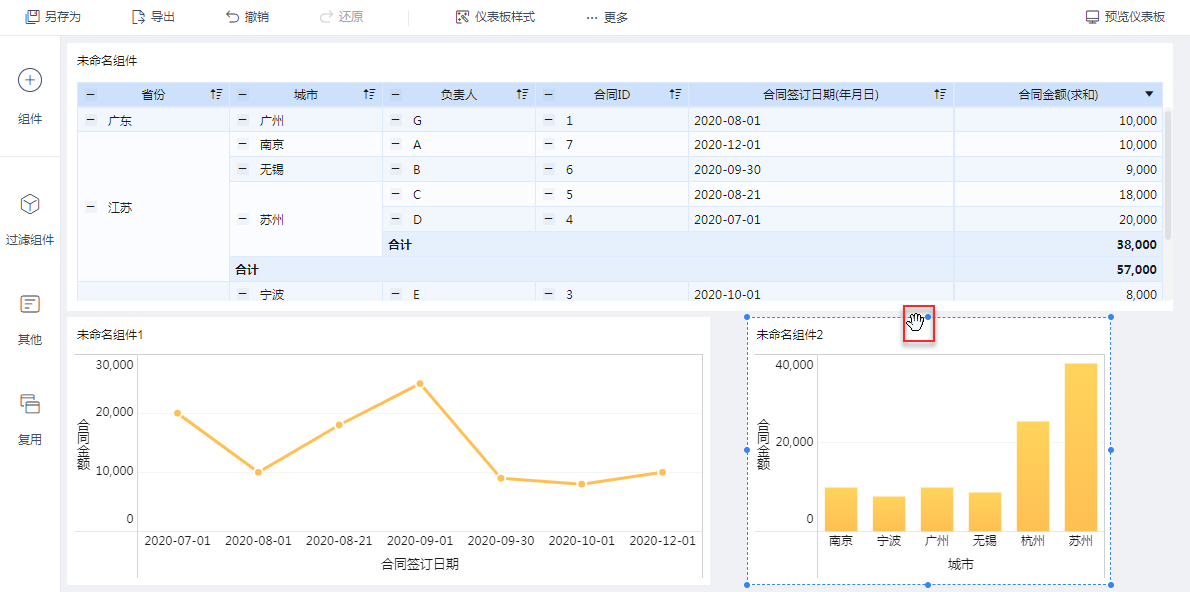Collapse the 江苏 province row
Viewport: 1190px width, 592px height.
[x=91, y=206]
